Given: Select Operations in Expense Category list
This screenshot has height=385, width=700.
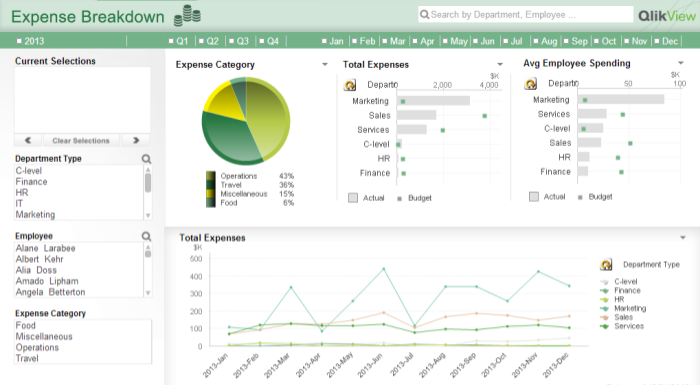Looking at the screenshot, I should click(83, 347).
